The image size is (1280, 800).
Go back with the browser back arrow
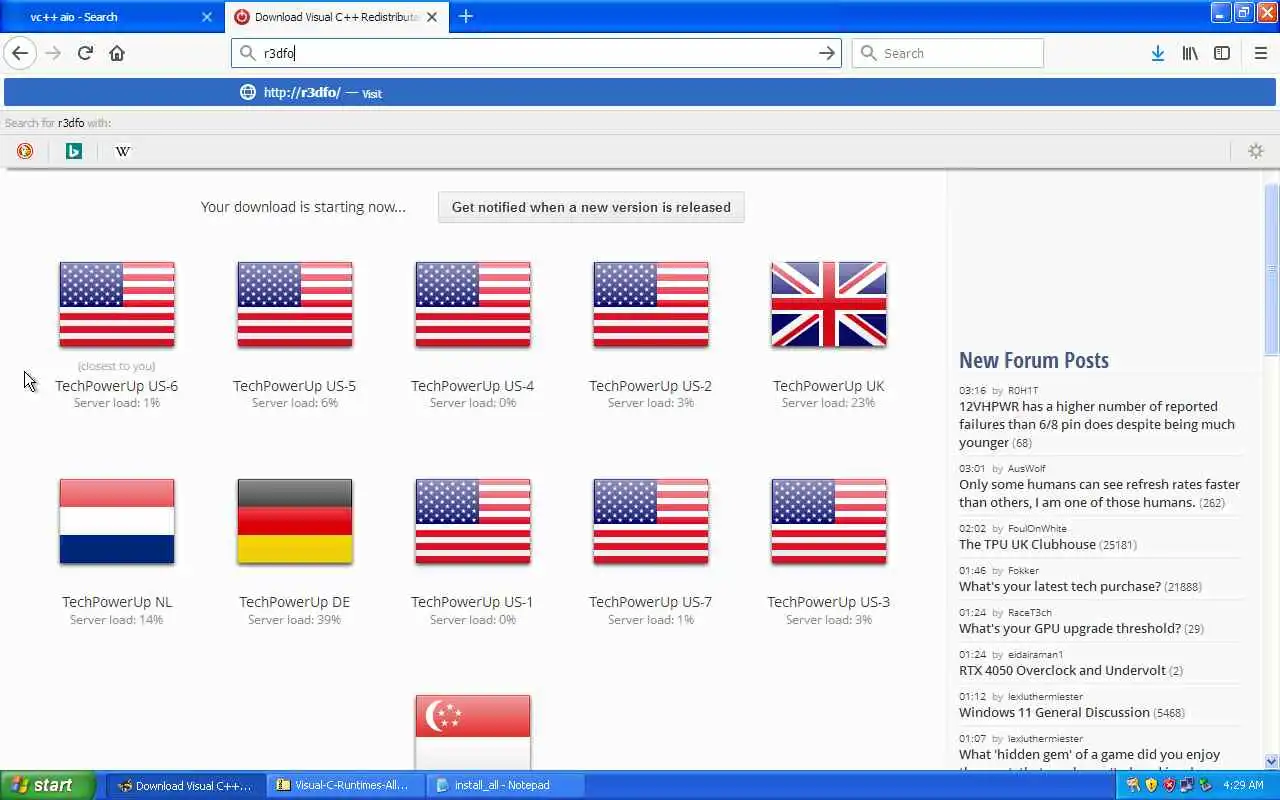(20, 53)
